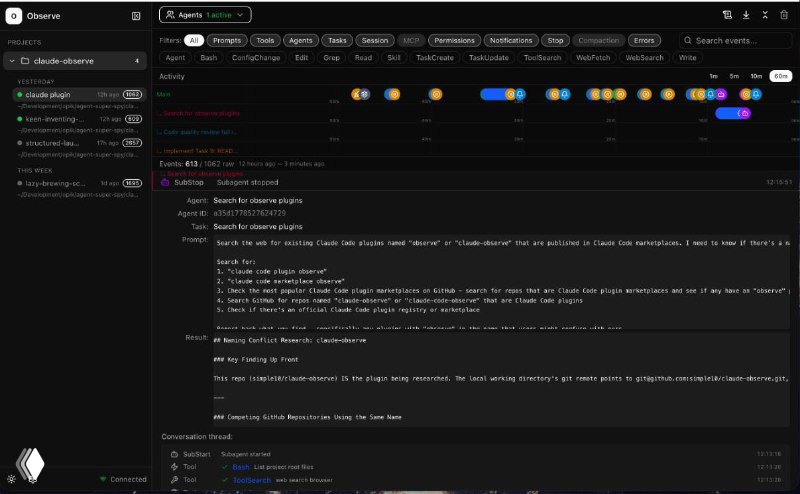This screenshot has height=494, width=800.
Task: Click the purple subagent icon on Main timeline
Action: pyautogui.click(x=720, y=94)
